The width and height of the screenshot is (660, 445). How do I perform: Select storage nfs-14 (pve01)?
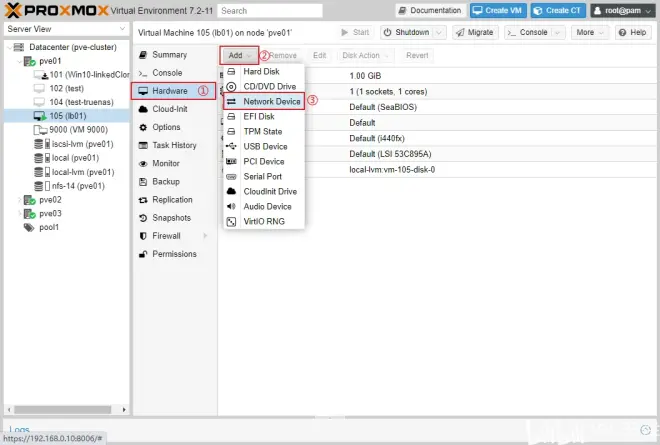point(67,186)
